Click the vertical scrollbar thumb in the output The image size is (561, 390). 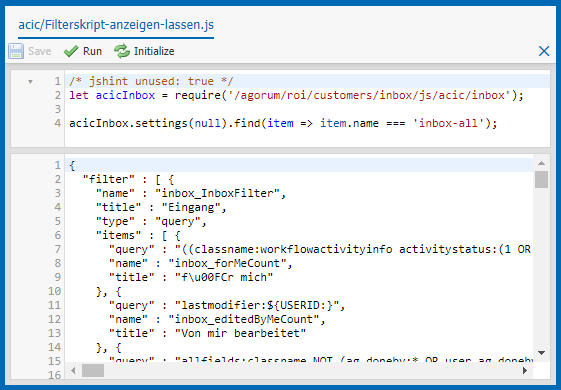click(x=541, y=179)
